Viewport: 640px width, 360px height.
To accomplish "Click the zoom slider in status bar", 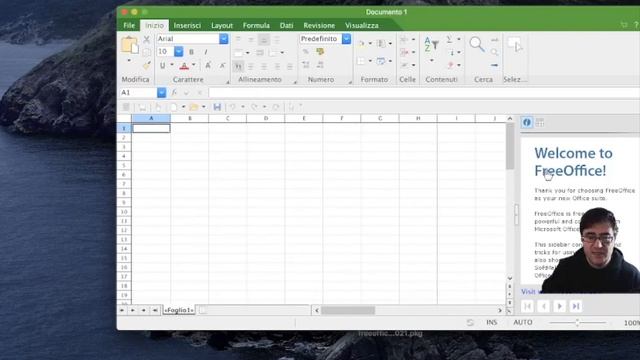I will tap(578, 322).
